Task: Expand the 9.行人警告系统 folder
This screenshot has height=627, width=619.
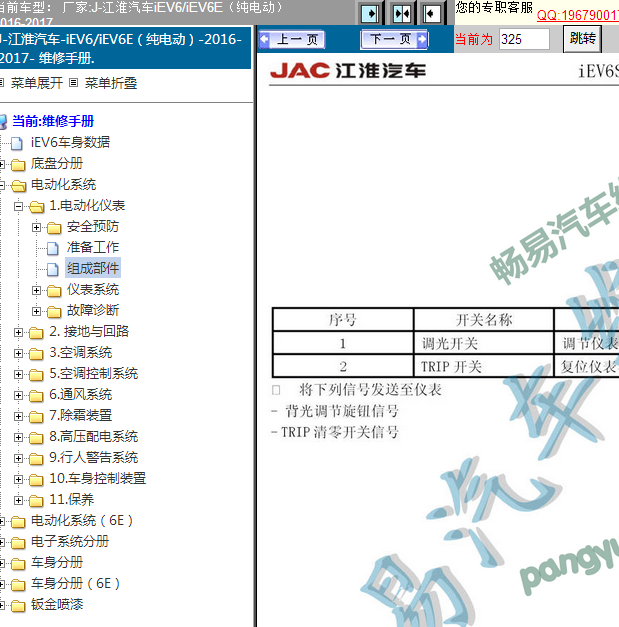Action: (18, 458)
